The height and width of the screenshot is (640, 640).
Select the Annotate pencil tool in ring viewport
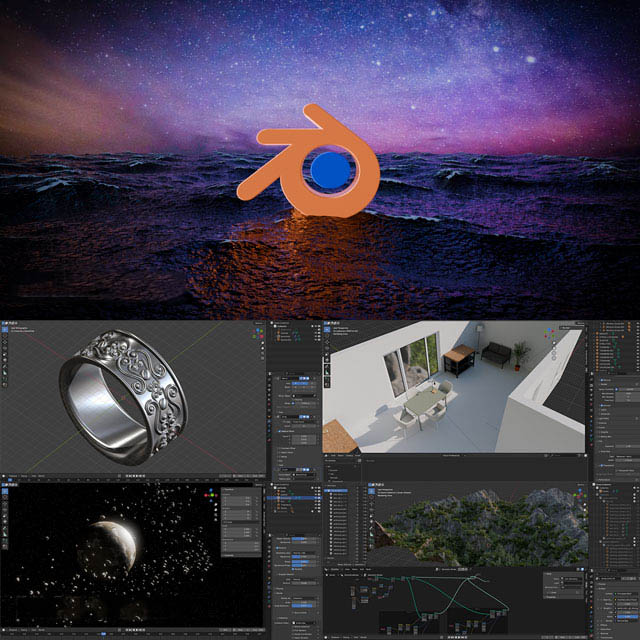5,367
